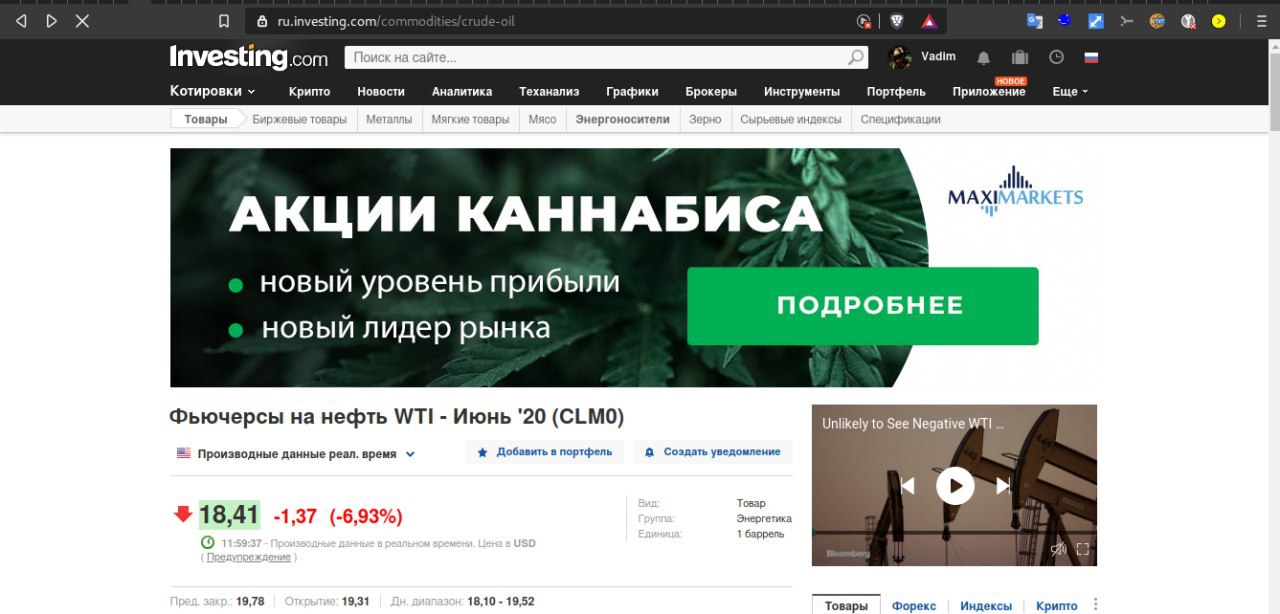Expand the Котировки dropdown menu

tap(212, 91)
